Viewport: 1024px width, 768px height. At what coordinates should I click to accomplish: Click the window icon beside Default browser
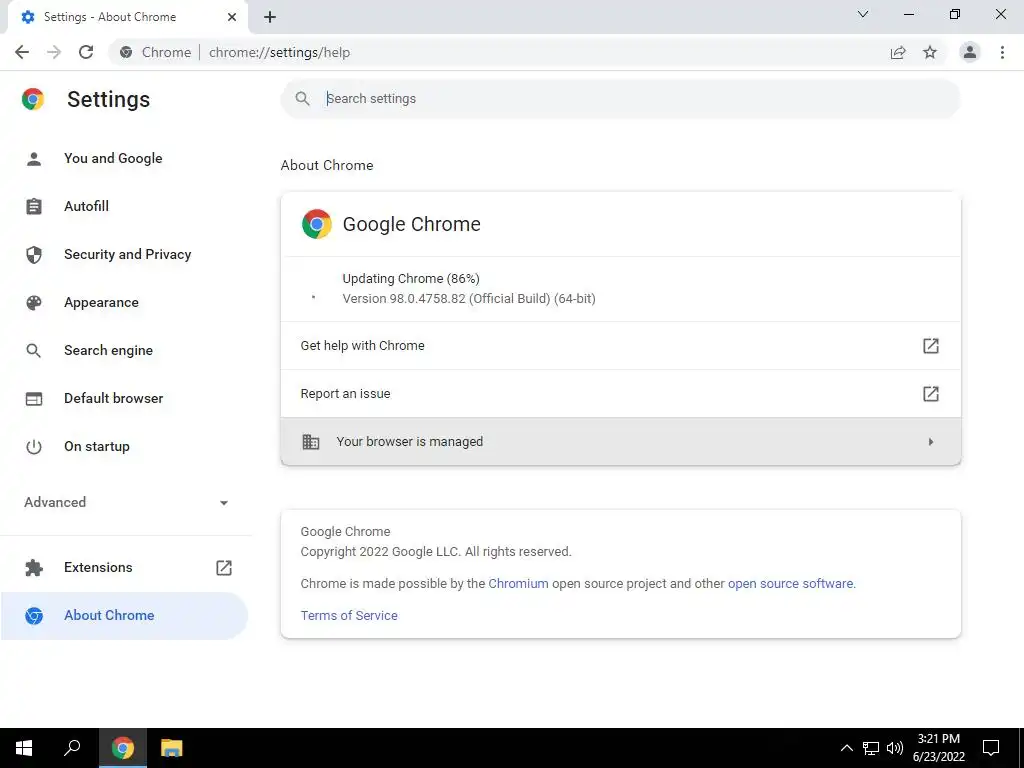coord(34,398)
